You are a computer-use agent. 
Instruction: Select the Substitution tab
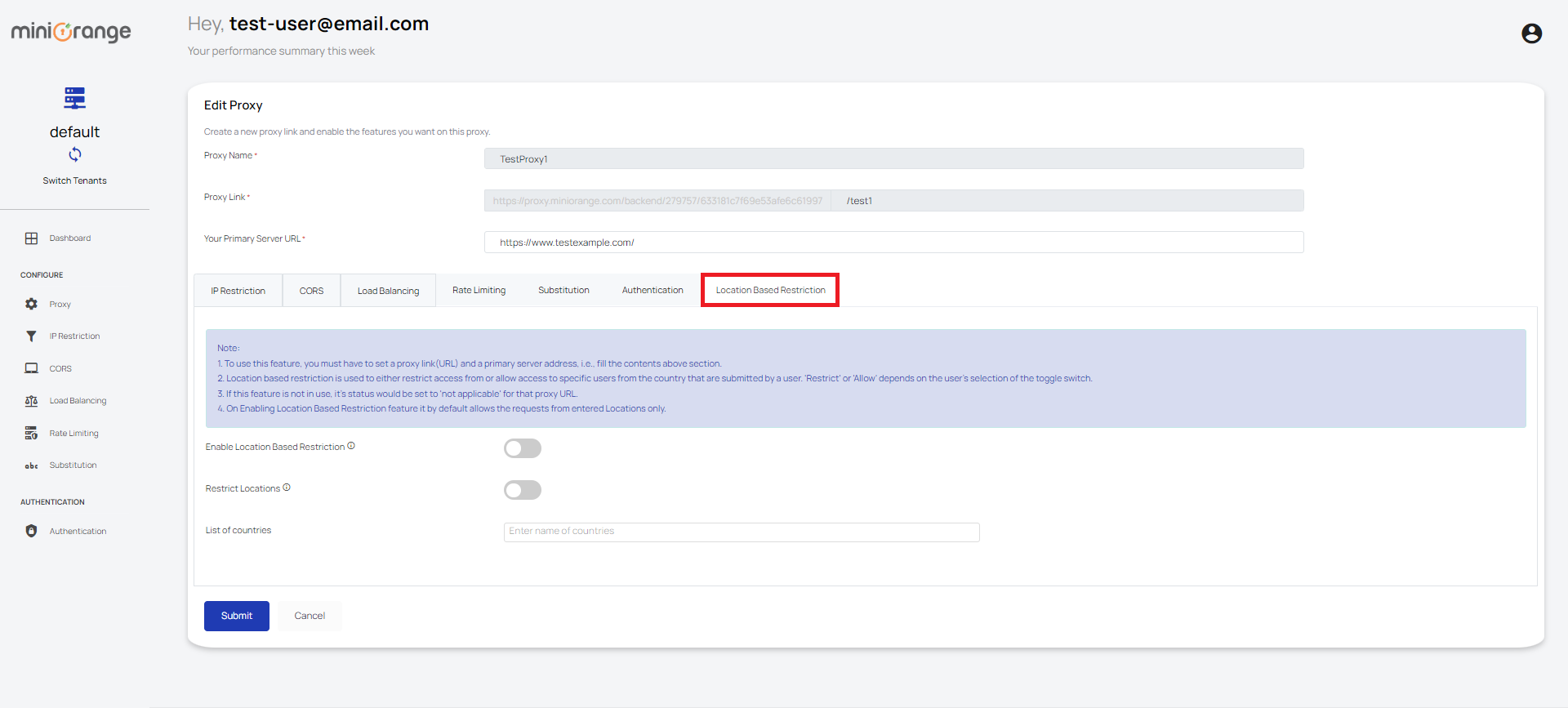[563, 290]
